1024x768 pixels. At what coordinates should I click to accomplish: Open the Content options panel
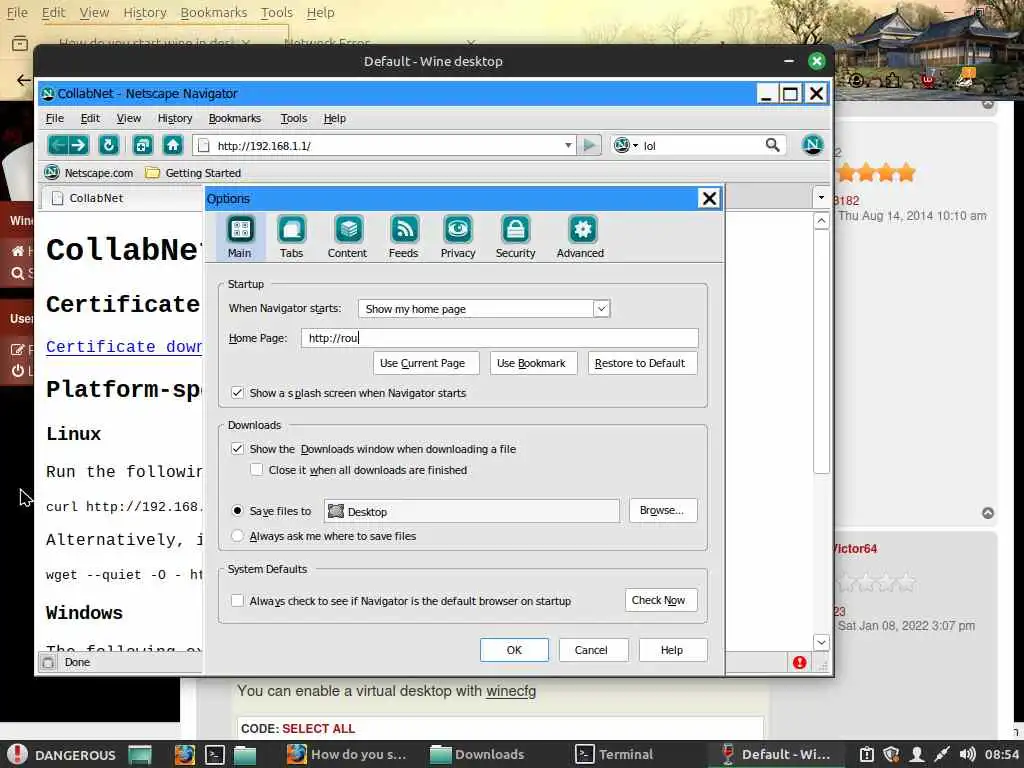click(347, 237)
